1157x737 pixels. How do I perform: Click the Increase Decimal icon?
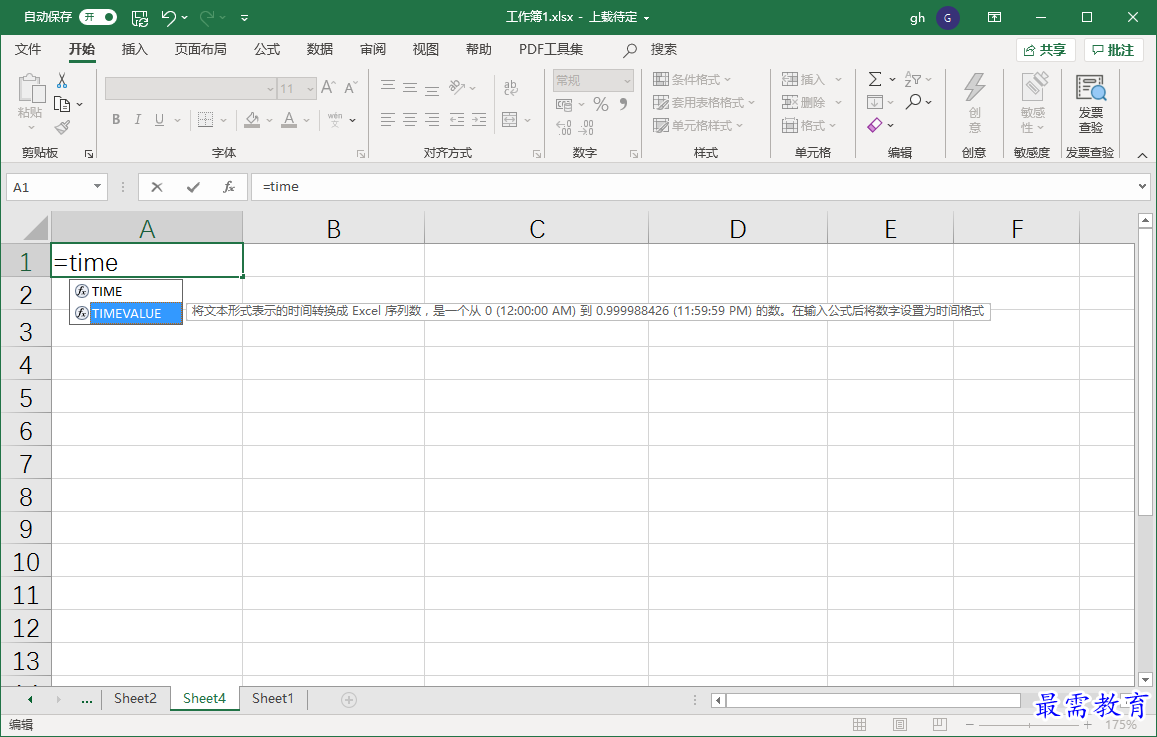(564, 128)
